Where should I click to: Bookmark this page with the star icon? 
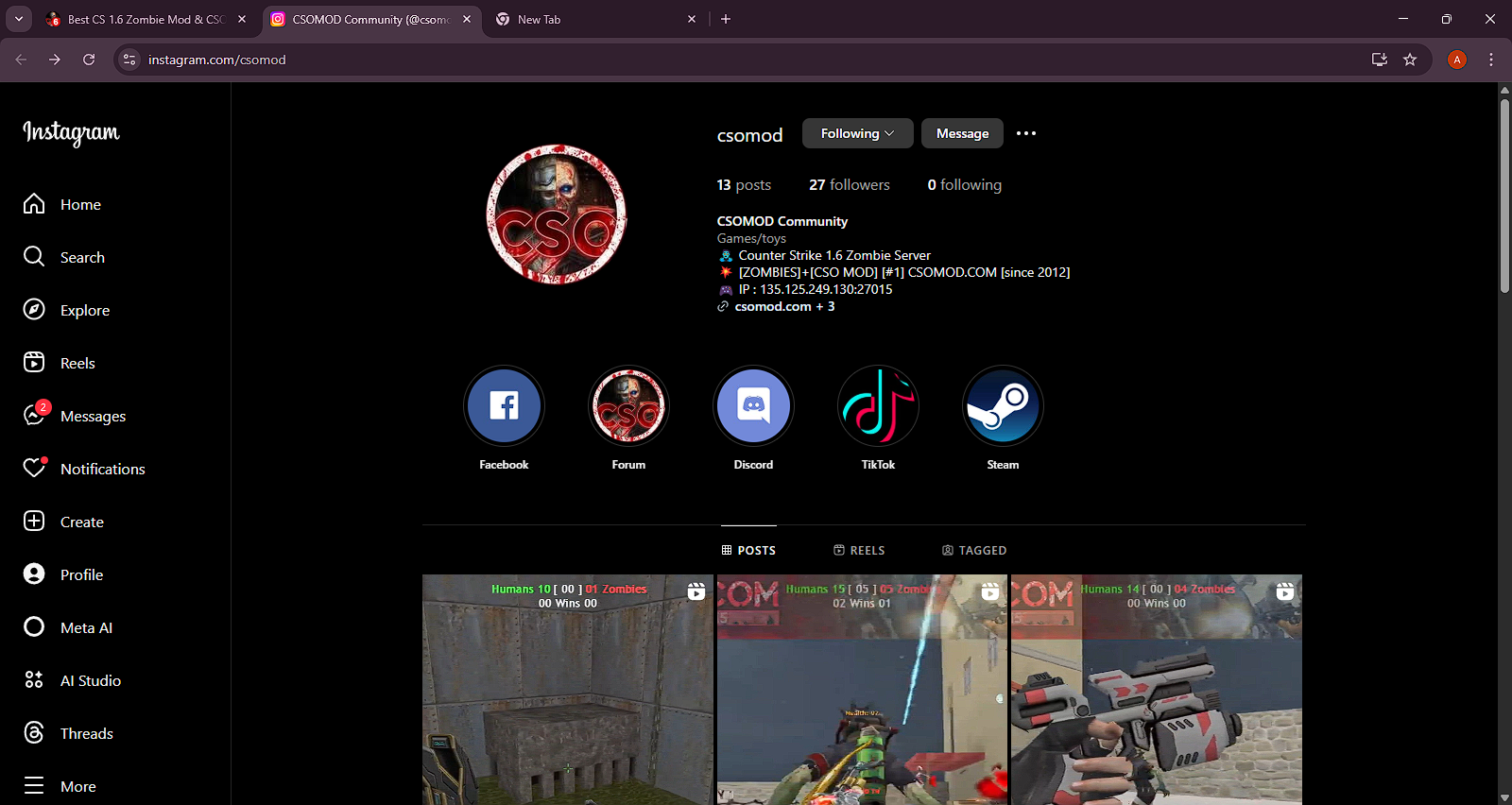pos(1410,60)
